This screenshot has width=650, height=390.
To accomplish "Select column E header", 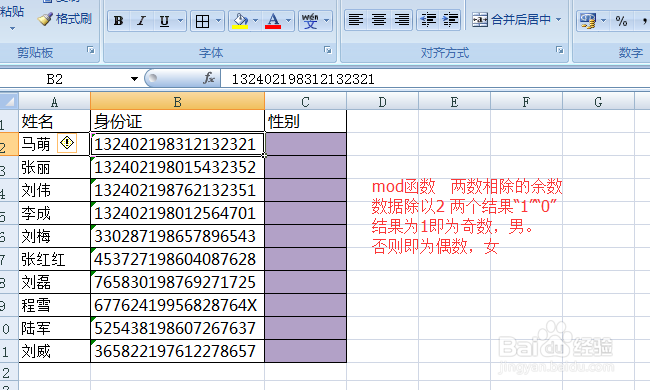I will click(x=454, y=102).
